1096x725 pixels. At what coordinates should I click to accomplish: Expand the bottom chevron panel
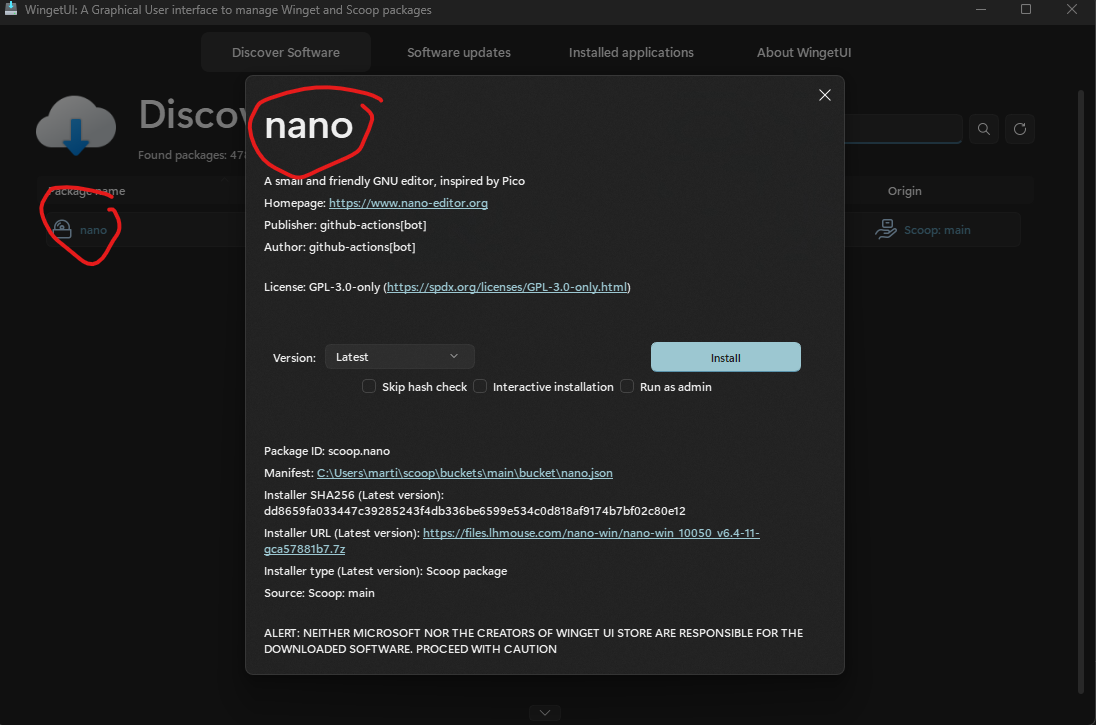coord(545,712)
